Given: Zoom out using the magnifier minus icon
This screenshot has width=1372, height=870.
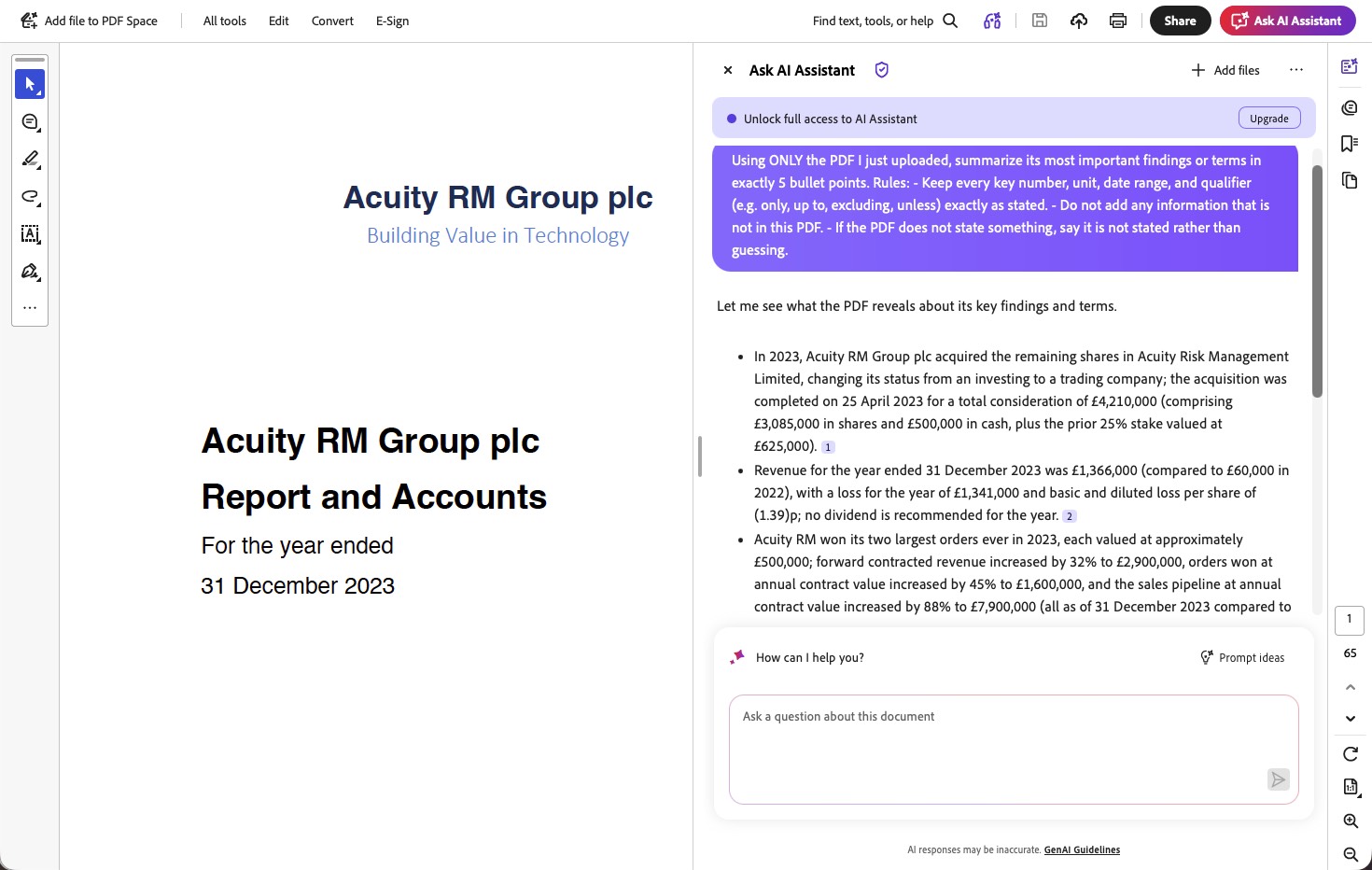Looking at the screenshot, I should [1350, 854].
